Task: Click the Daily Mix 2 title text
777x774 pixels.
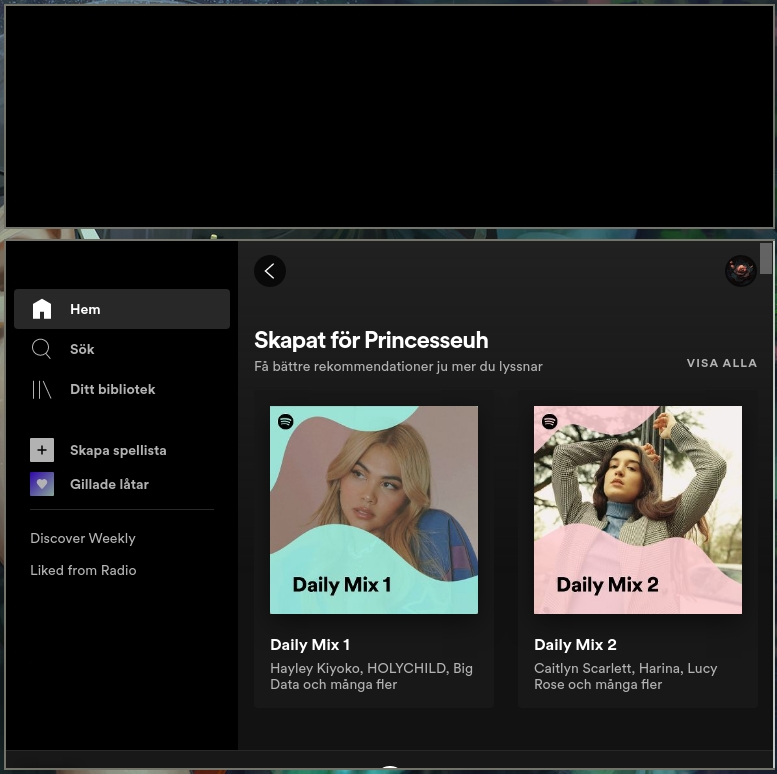Action: pos(575,645)
